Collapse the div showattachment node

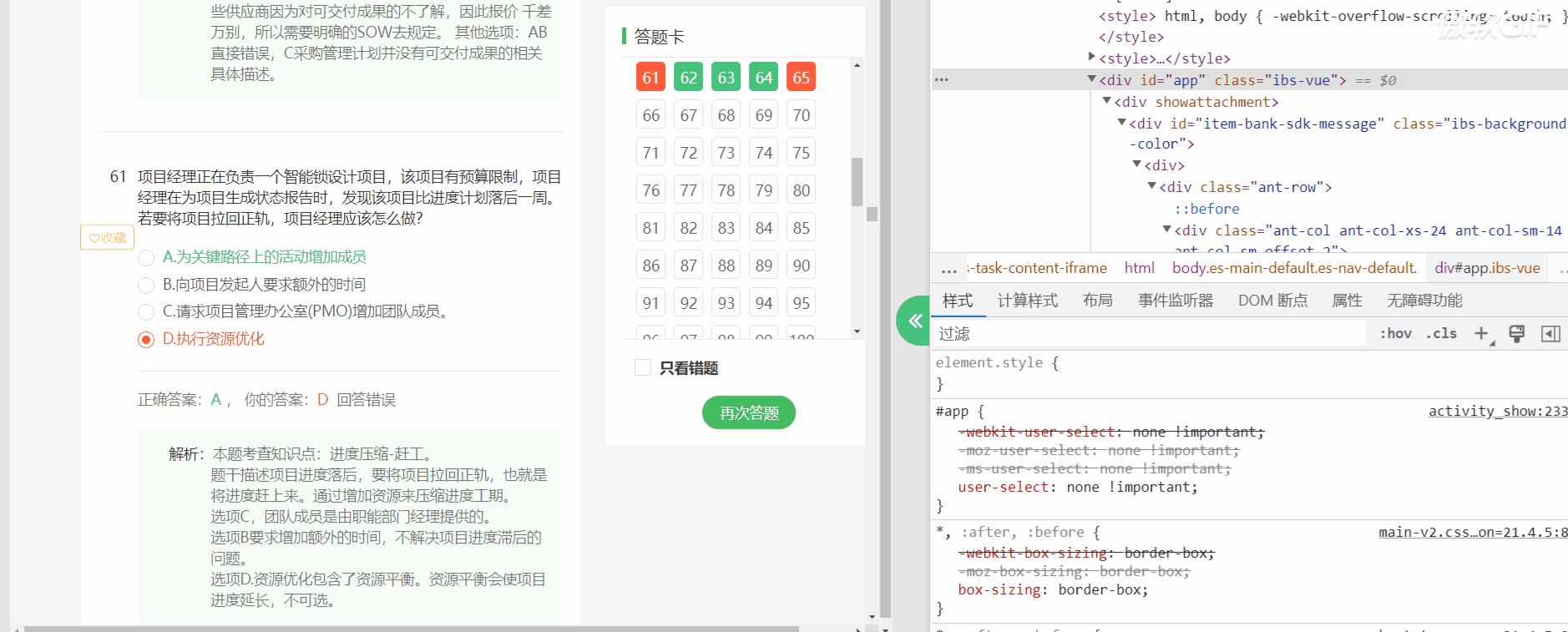pyautogui.click(x=1107, y=101)
